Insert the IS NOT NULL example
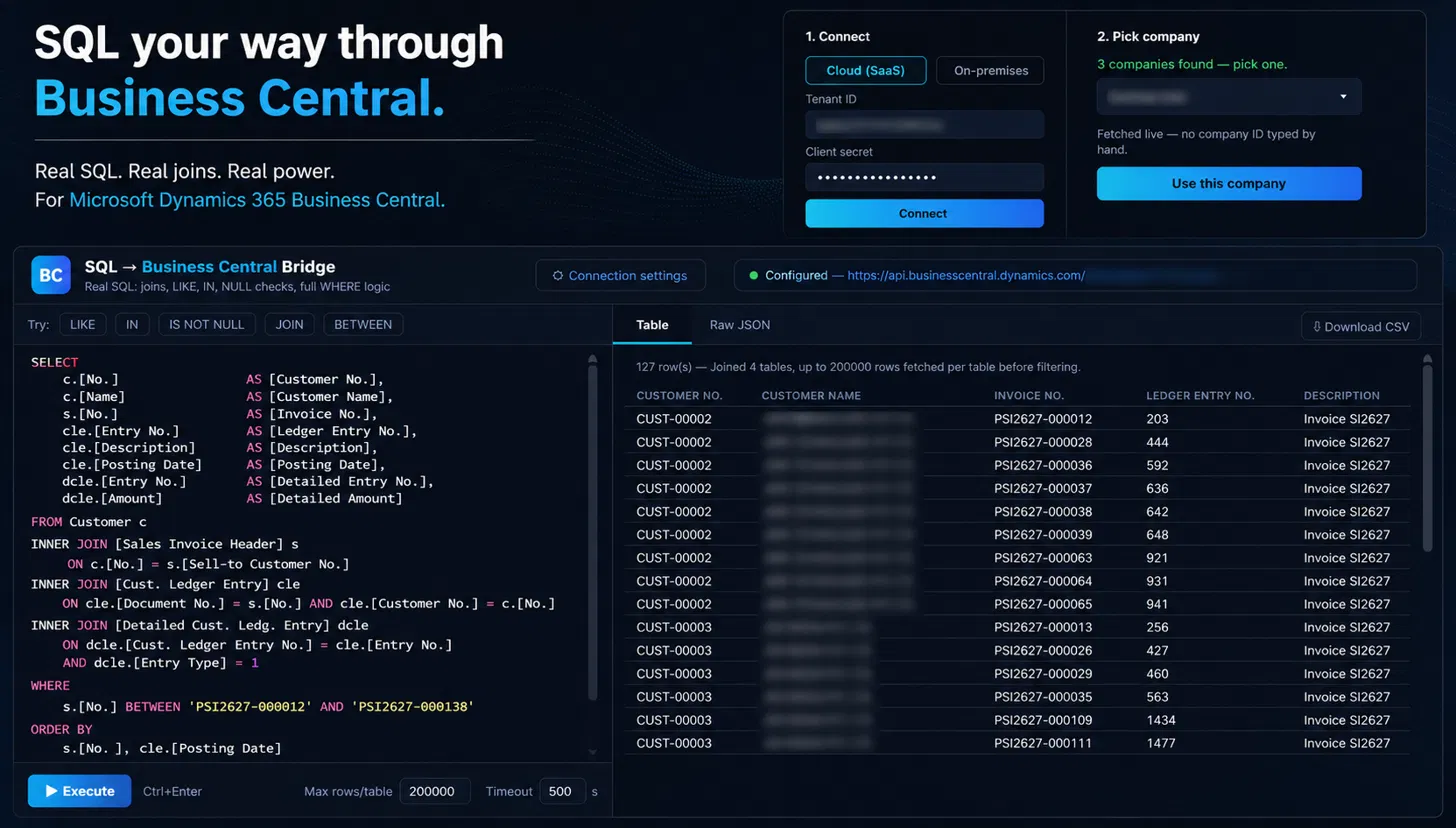The height and width of the screenshot is (828, 1456). pos(207,325)
